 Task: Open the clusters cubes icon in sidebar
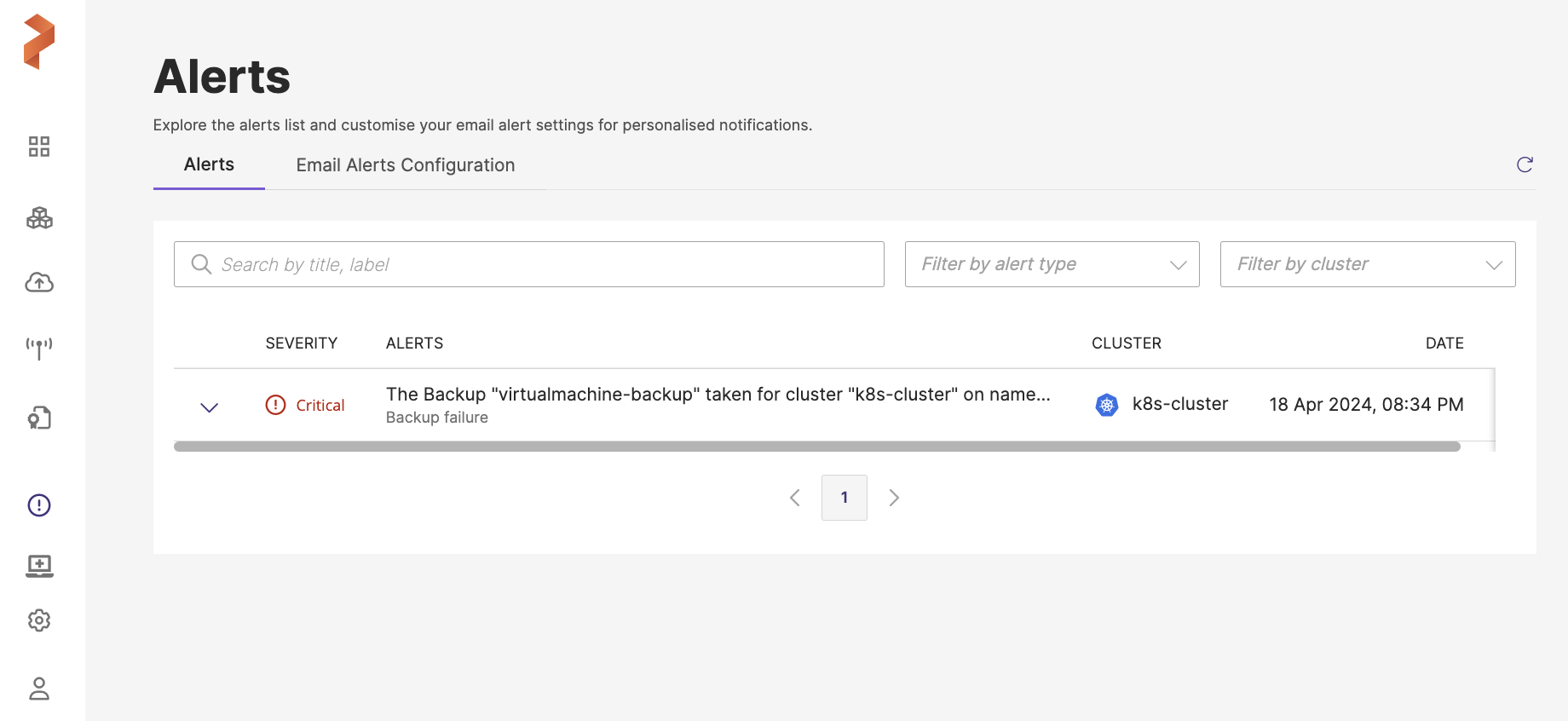(39, 218)
